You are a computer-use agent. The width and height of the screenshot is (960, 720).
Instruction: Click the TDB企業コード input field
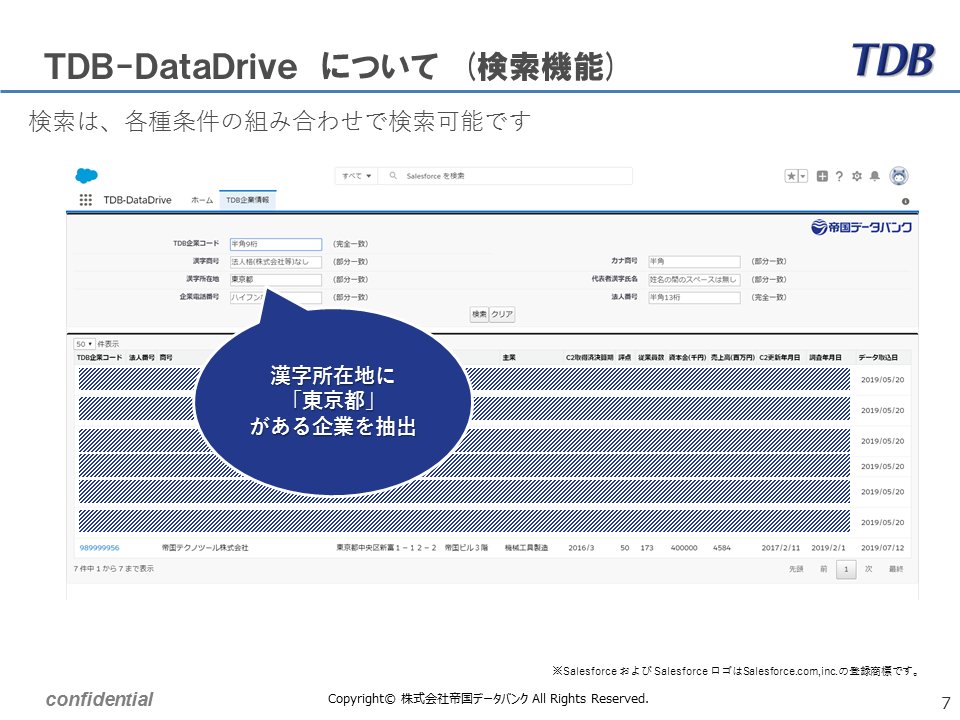pos(276,244)
